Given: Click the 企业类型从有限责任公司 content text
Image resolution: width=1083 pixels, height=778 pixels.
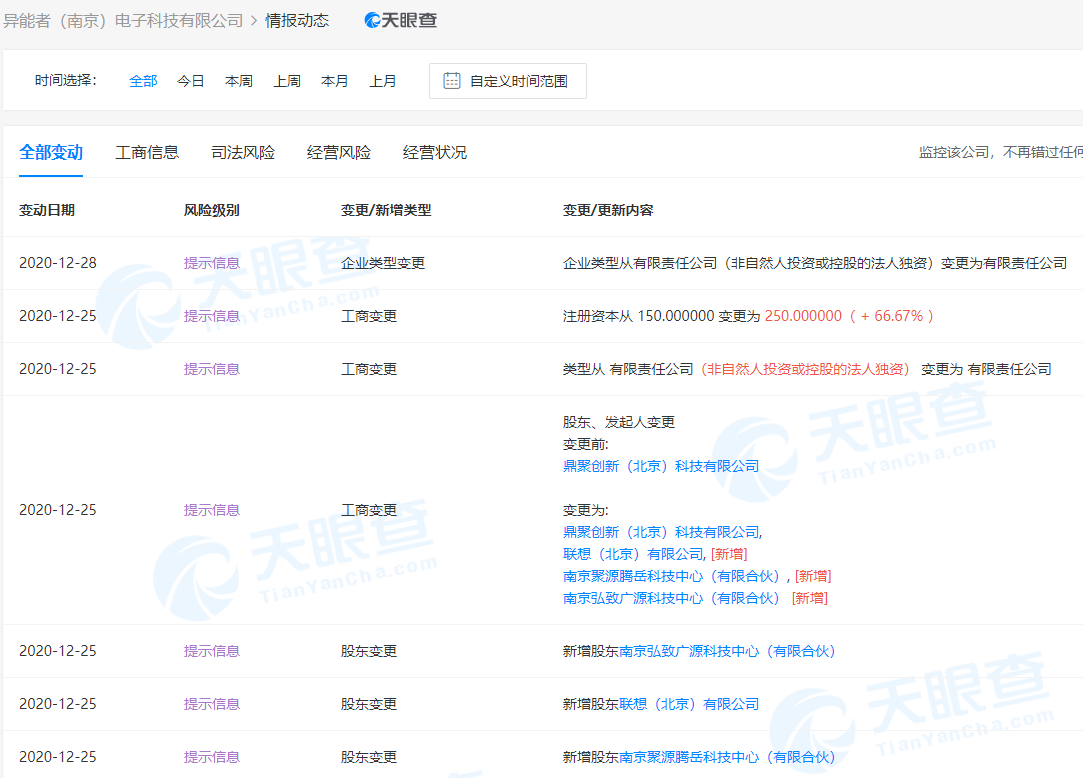Looking at the screenshot, I should coord(815,263).
